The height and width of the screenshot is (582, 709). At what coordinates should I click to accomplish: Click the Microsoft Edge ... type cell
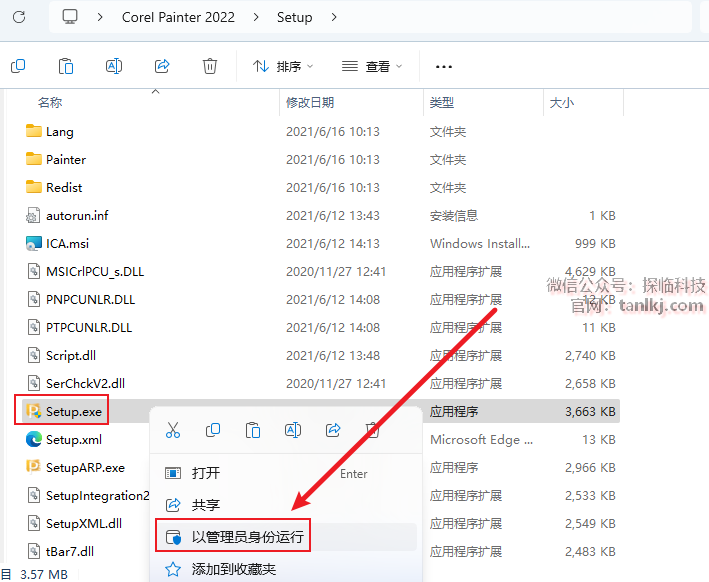click(482, 440)
